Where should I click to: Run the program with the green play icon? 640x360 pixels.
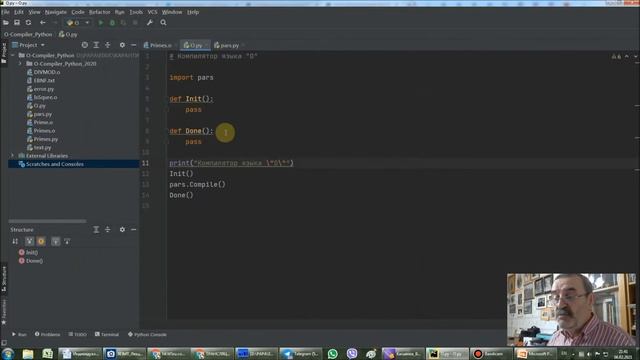(100, 22)
